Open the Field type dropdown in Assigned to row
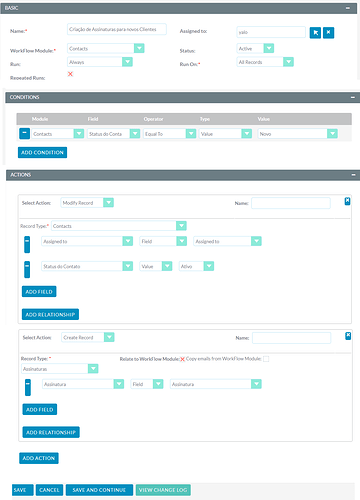This screenshot has width=360, height=500. pyautogui.click(x=163, y=241)
